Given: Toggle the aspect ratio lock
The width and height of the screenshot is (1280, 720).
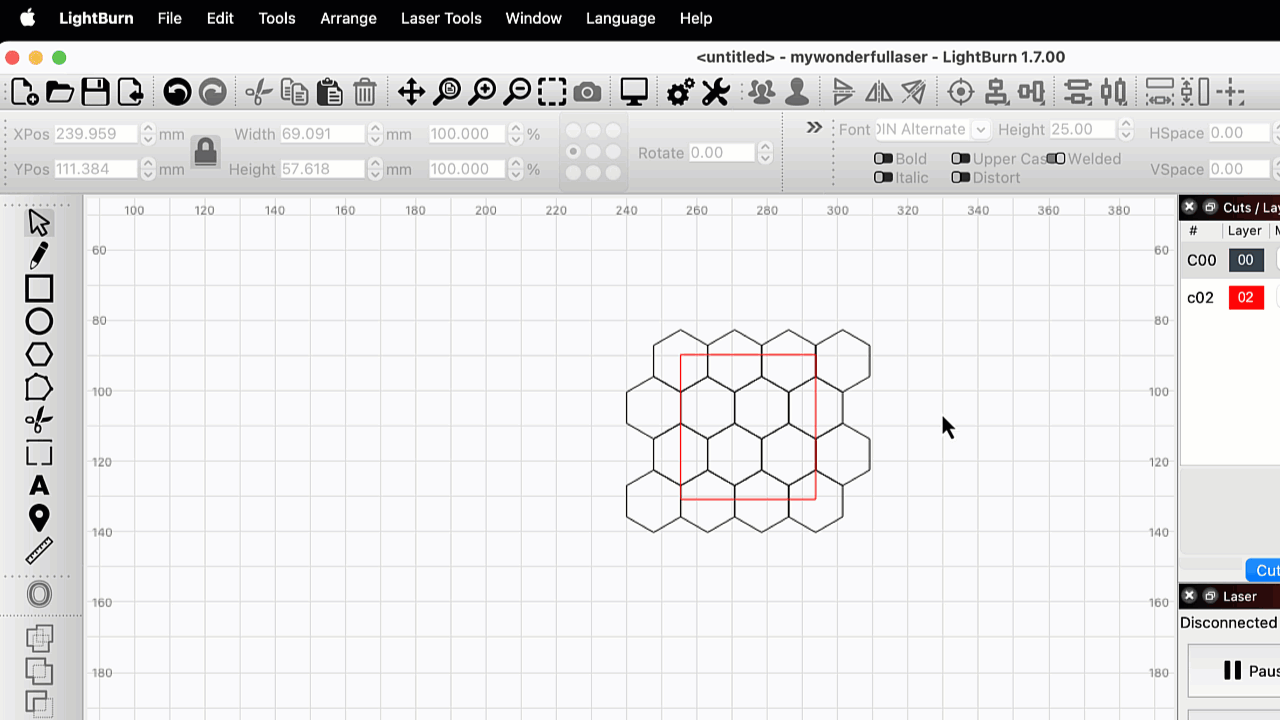Looking at the screenshot, I should (x=206, y=152).
